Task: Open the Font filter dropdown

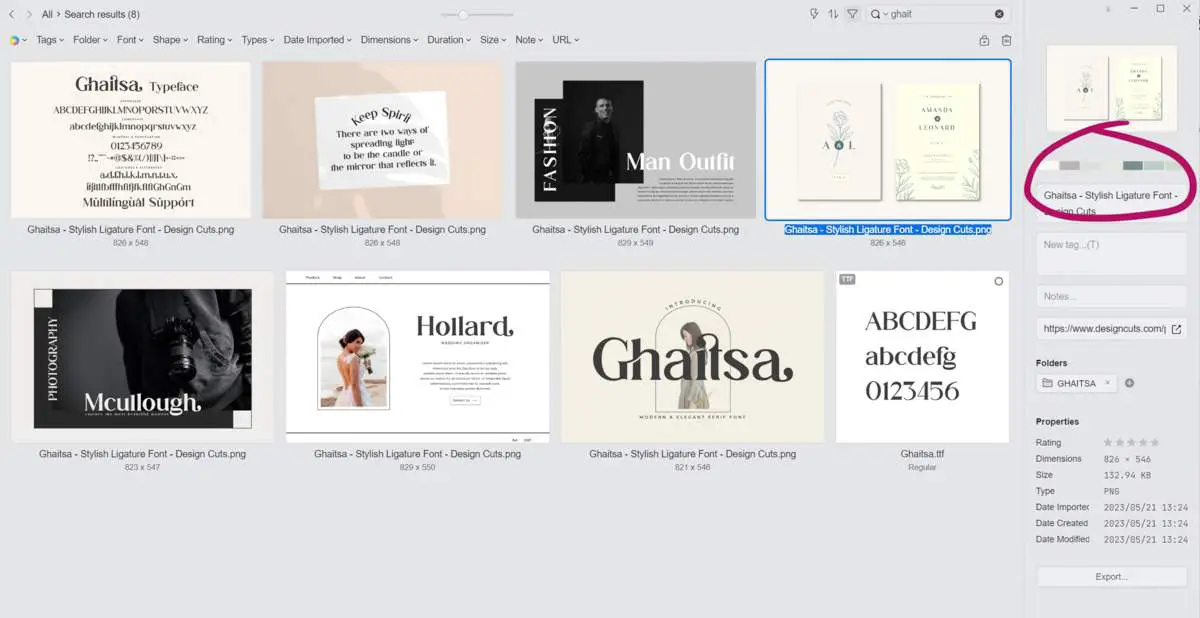Action: click(130, 40)
